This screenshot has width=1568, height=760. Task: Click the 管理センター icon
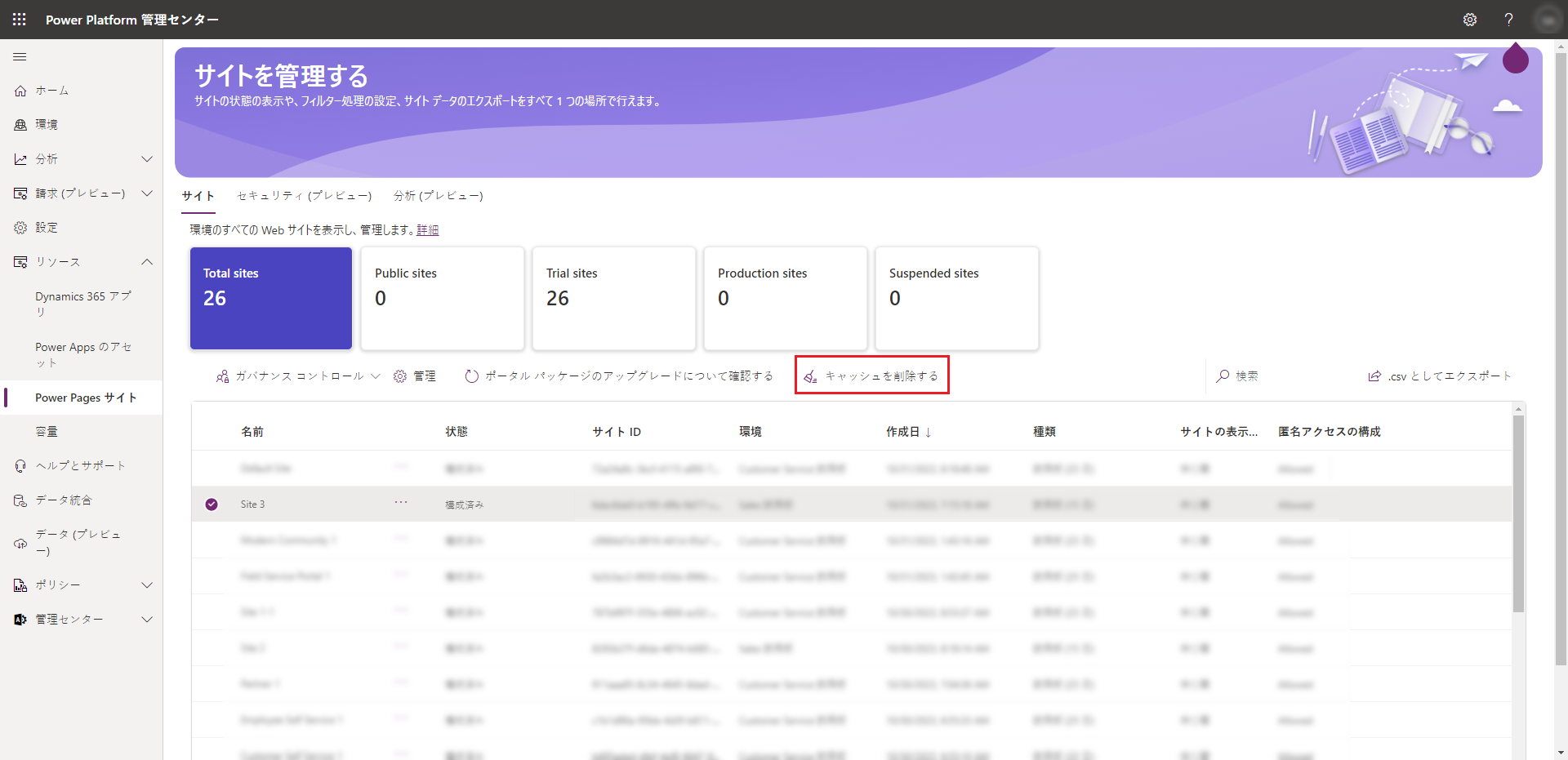click(20, 620)
